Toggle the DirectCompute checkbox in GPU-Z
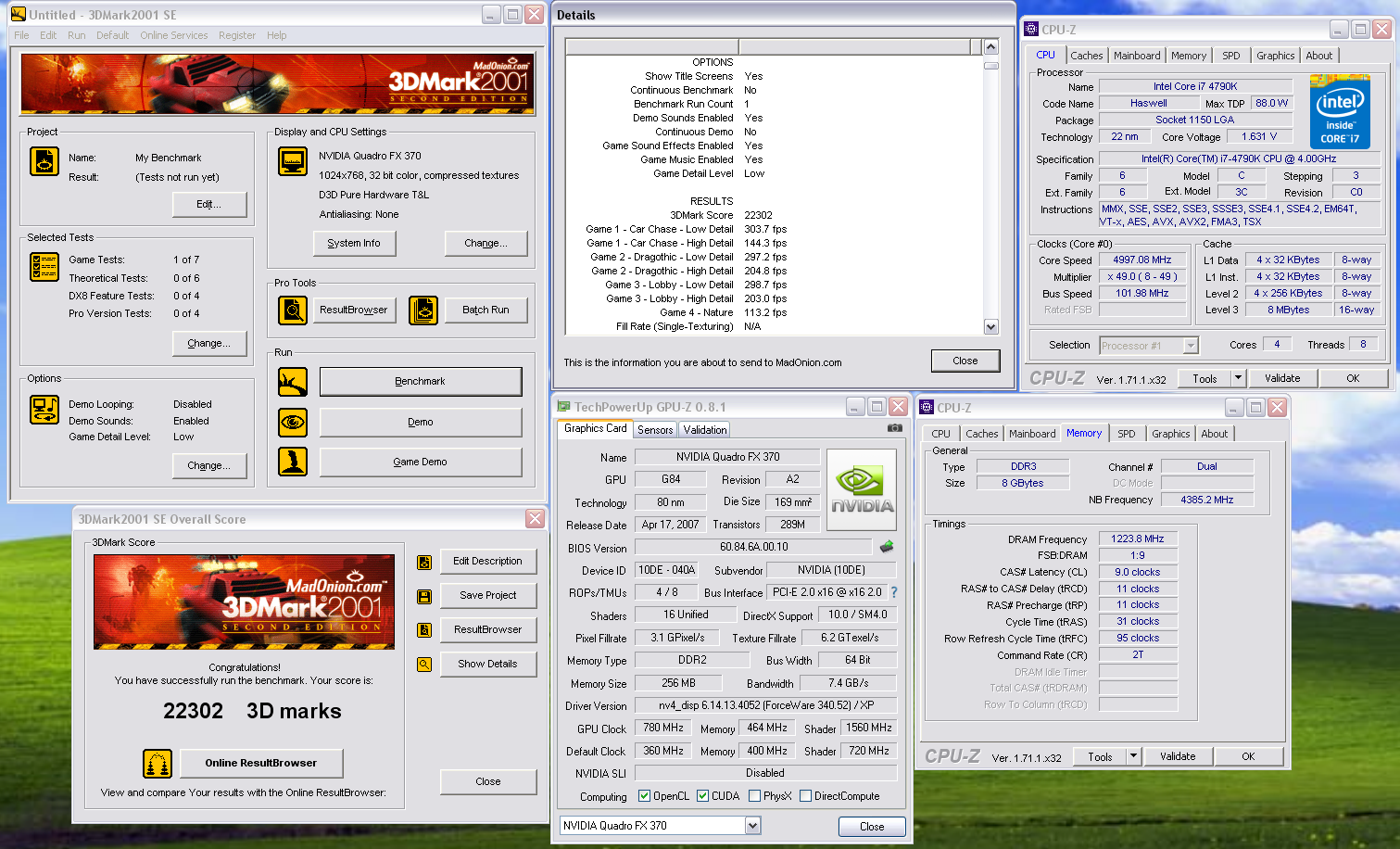Viewport: 1400px width, 849px height. click(806, 796)
